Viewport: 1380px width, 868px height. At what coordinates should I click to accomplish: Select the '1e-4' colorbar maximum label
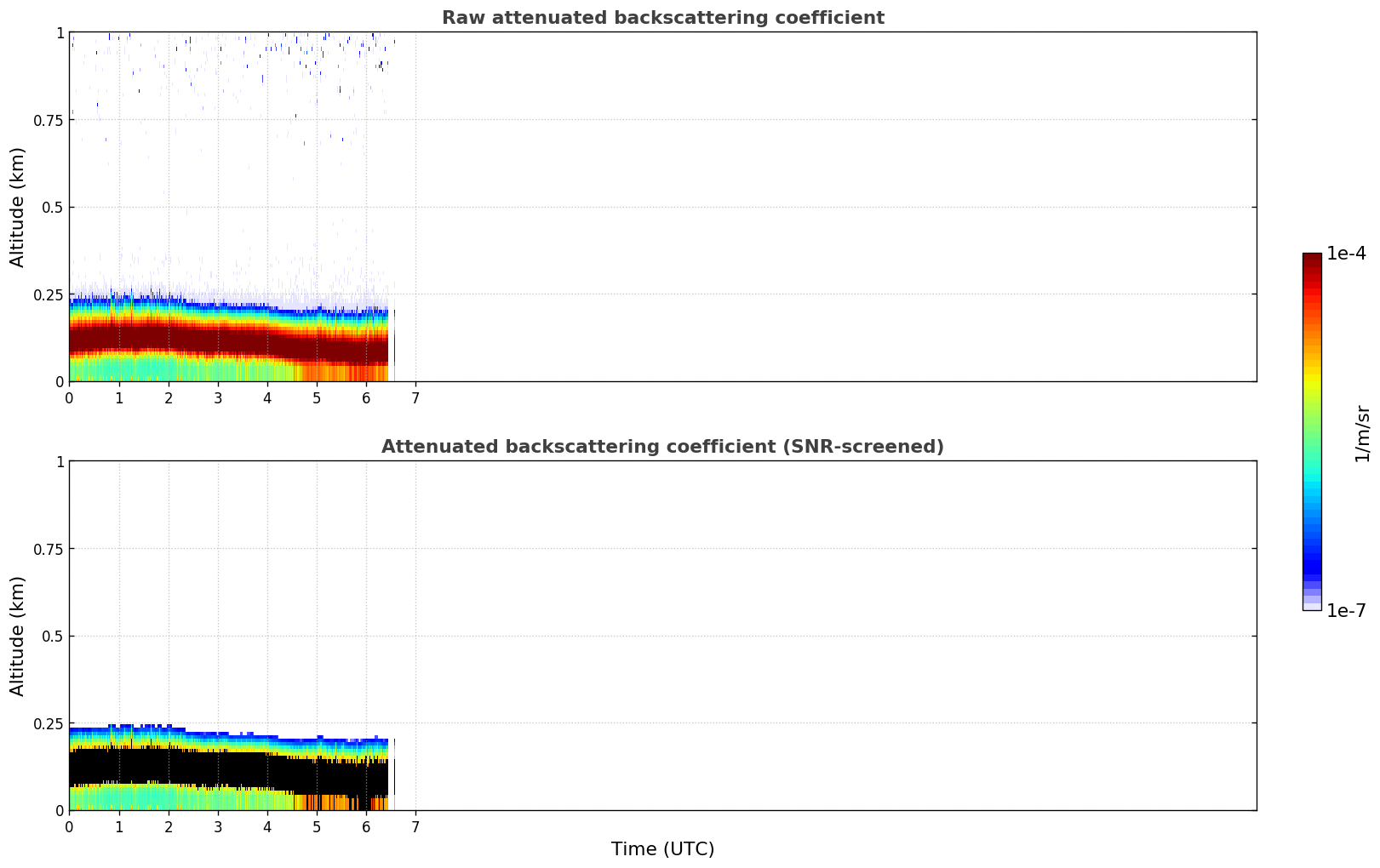[1346, 254]
